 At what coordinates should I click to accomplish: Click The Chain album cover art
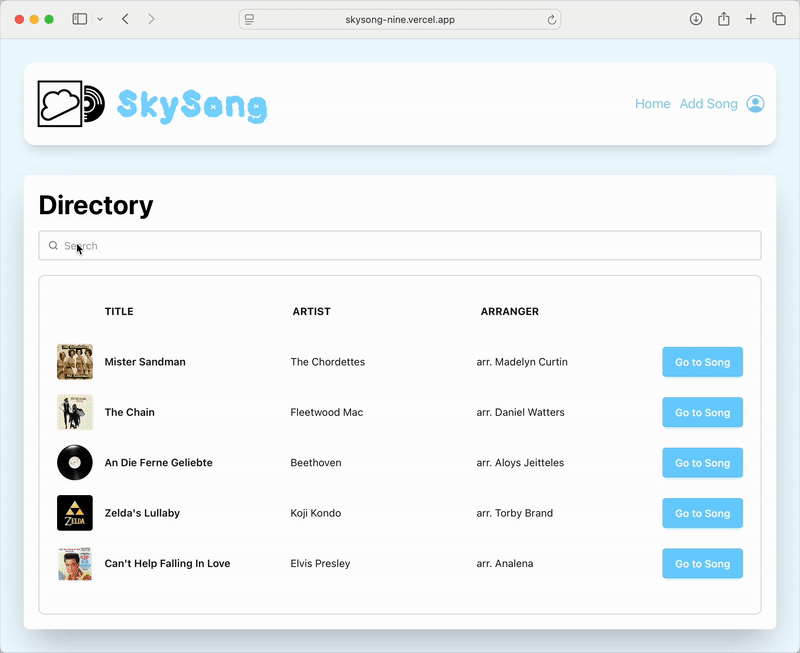point(75,412)
